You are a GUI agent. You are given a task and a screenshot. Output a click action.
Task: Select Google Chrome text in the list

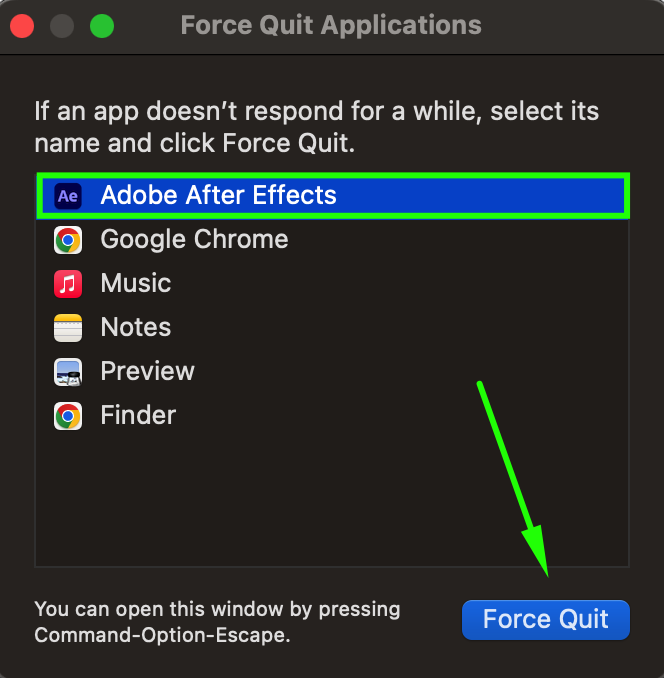coord(194,240)
